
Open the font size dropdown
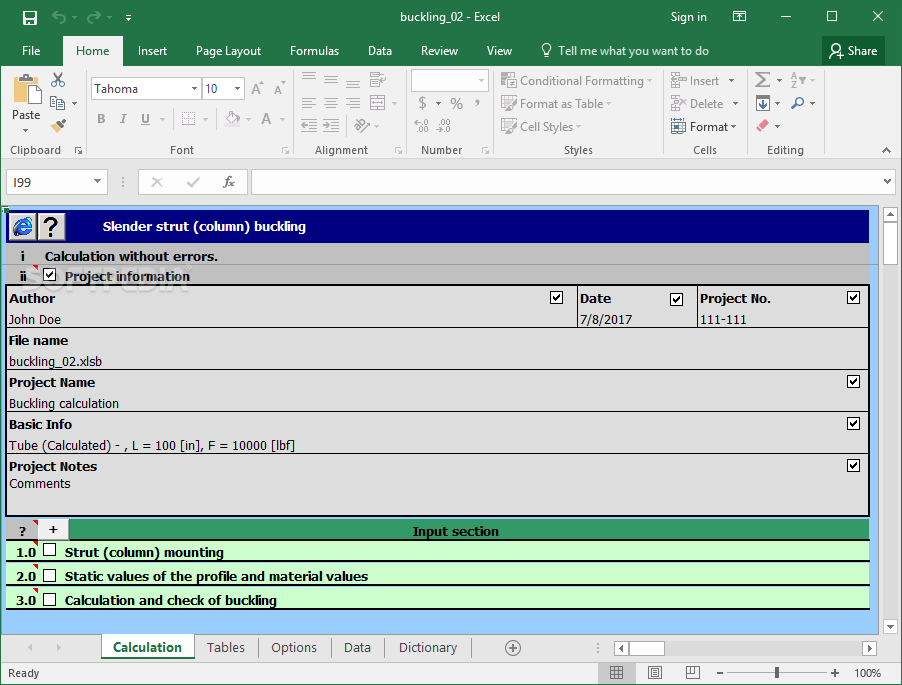pos(237,89)
